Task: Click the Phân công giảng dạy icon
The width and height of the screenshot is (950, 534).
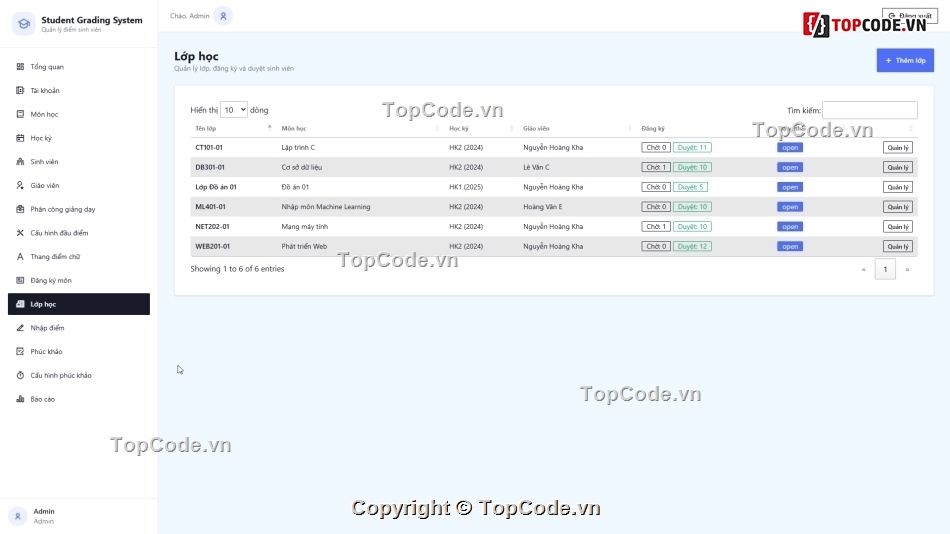Action: (x=20, y=209)
